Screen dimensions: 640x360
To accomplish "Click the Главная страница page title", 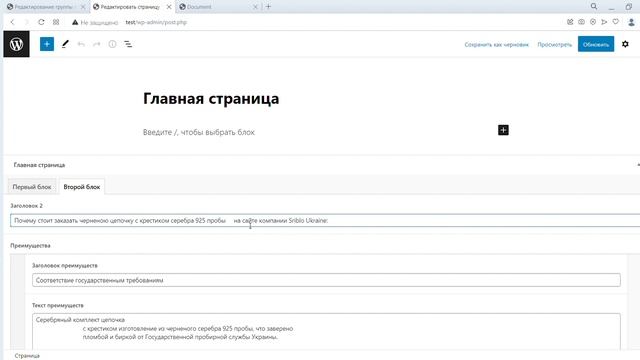I will pyautogui.click(x=211, y=98).
